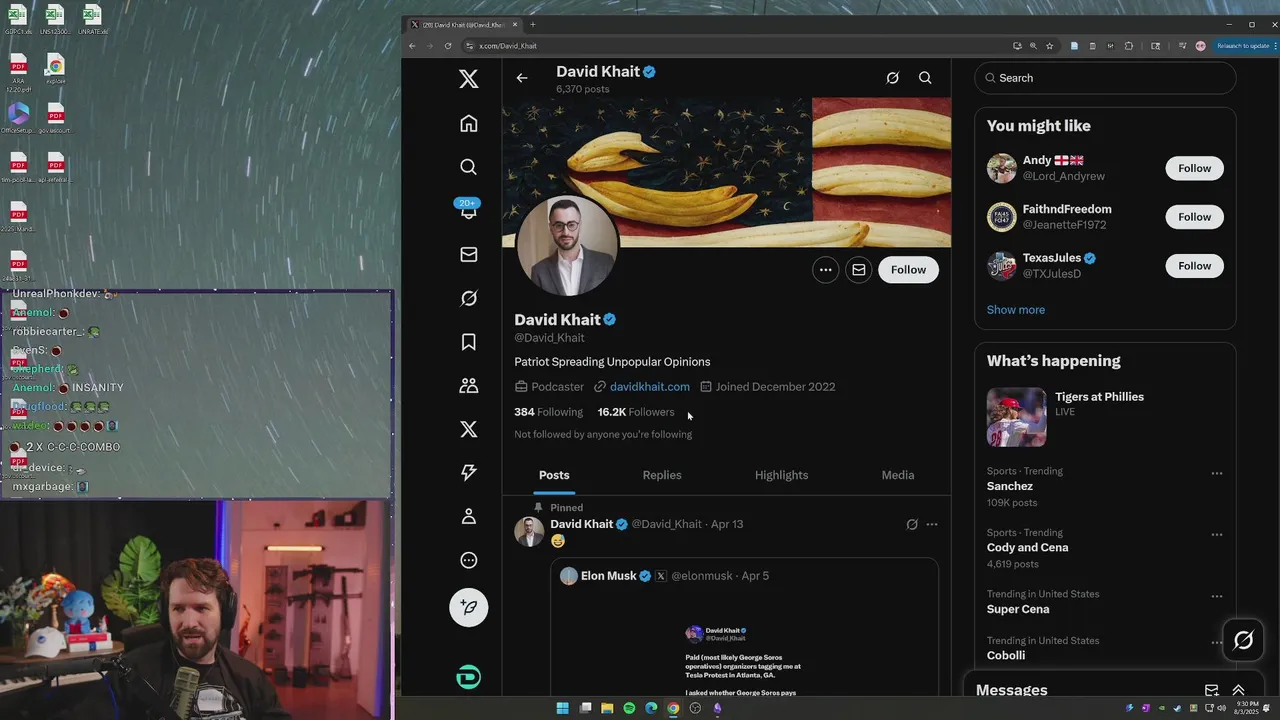Click Grok icon on pinned post
The width and height of the screenshot is (1280, 720).
(911, 524)
